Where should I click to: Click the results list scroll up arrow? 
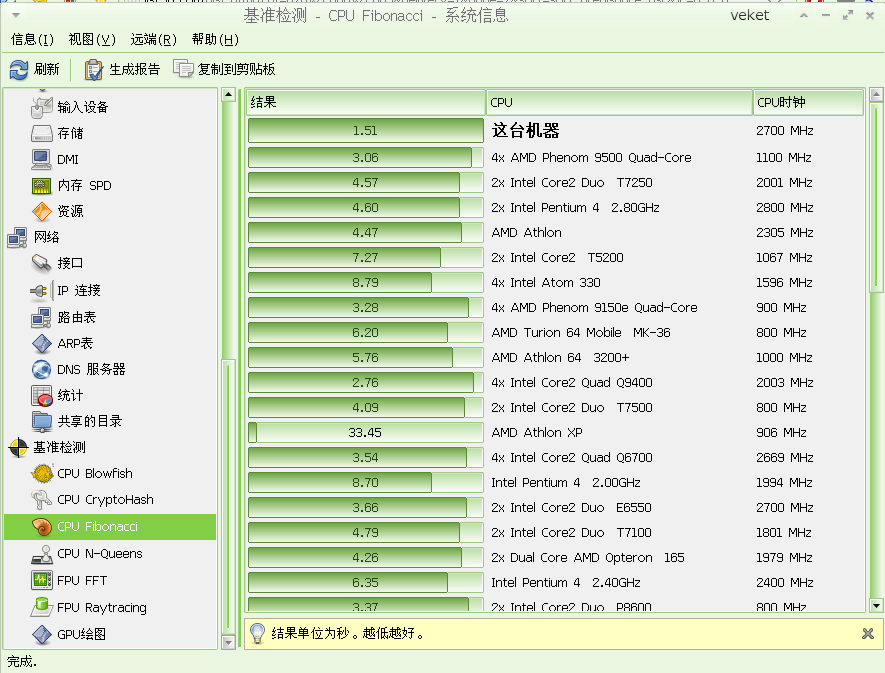pos(876,94)
